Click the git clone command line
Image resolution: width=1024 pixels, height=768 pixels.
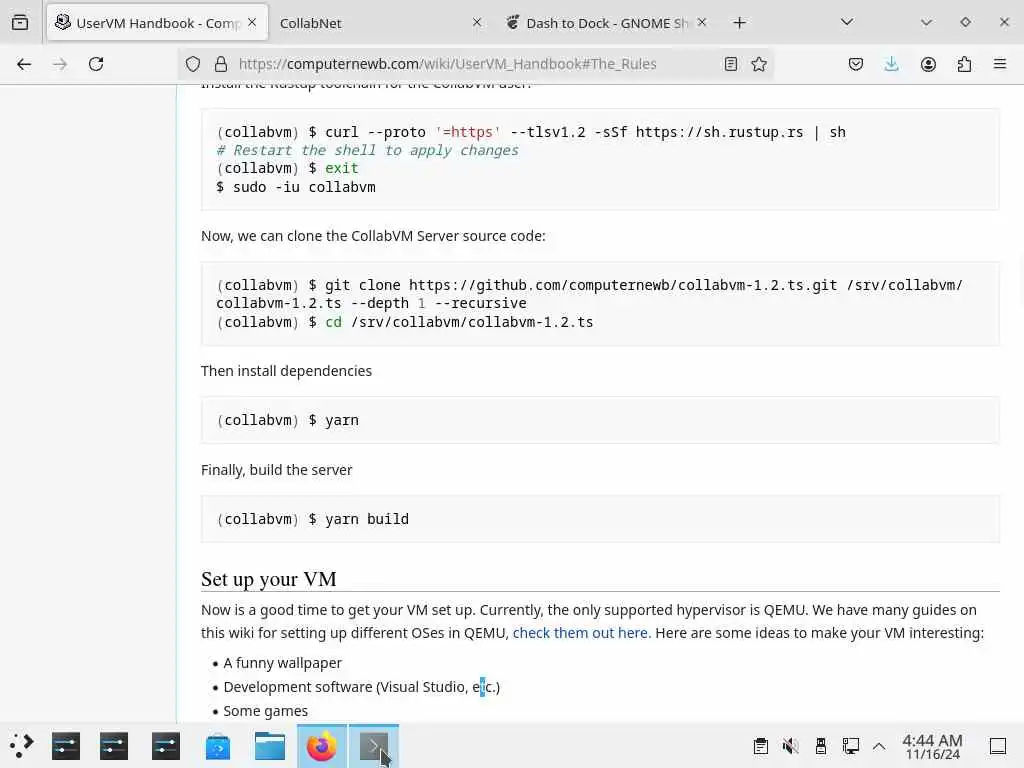coord(589,295)
